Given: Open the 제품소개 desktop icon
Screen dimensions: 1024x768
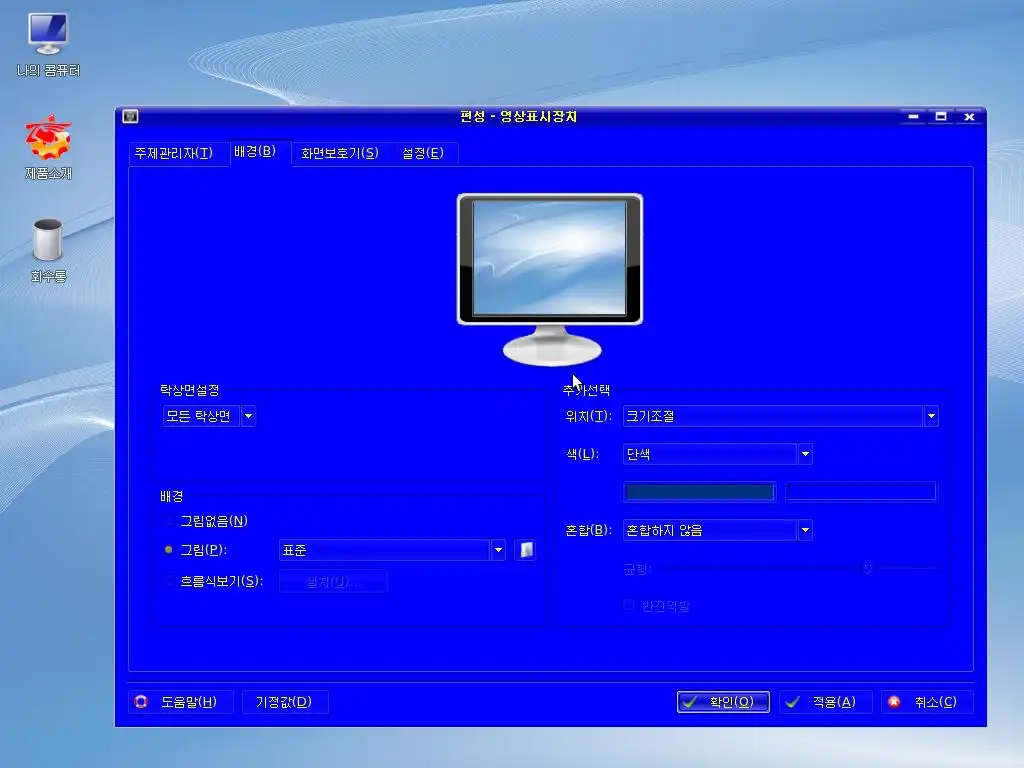Looking at the screenshot, I should [x=48, y=148].
